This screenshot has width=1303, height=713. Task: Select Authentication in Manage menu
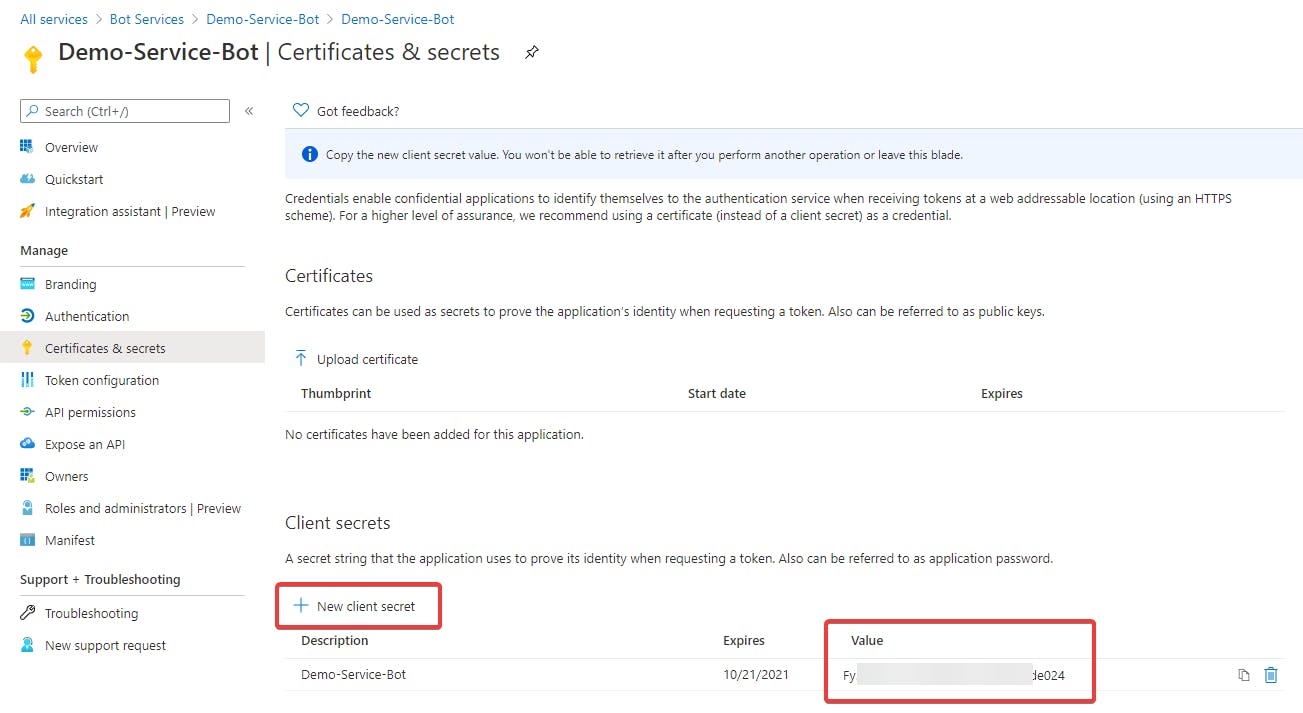point(87,316)
